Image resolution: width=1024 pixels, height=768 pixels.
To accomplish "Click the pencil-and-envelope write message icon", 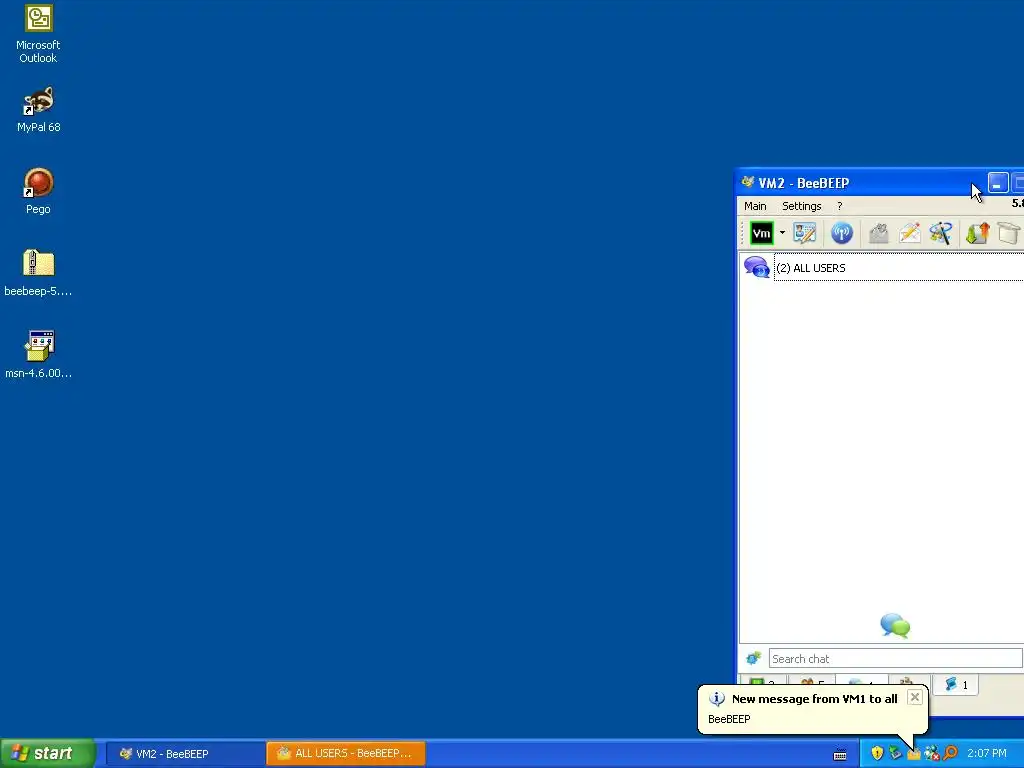I will click(910, 233).
